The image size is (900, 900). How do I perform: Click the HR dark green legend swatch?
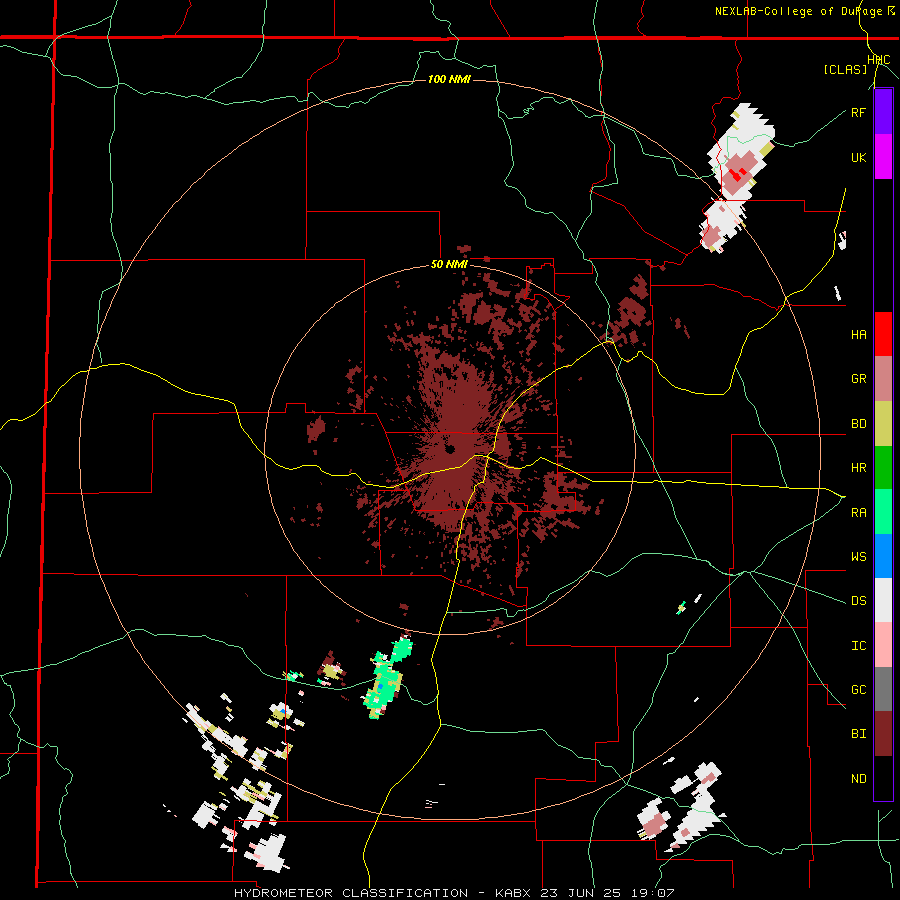click(883, 468)
